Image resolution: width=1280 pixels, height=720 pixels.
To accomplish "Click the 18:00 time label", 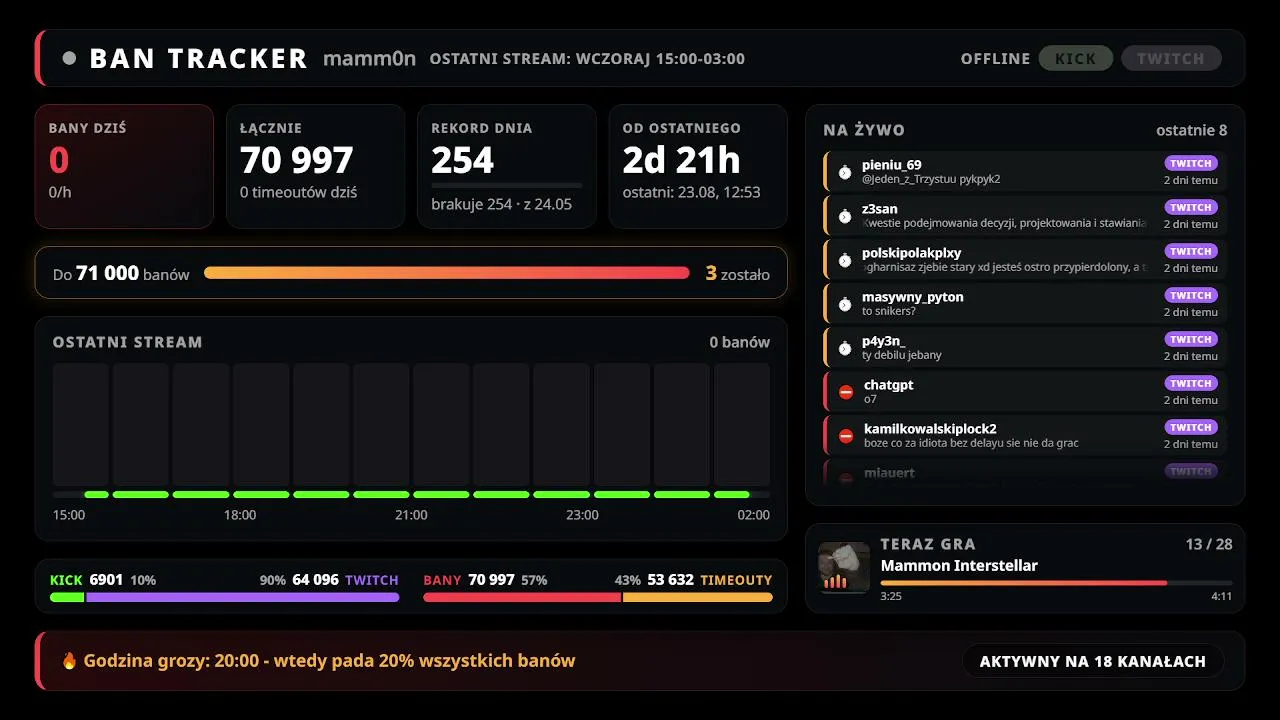I will click(240, 515).
